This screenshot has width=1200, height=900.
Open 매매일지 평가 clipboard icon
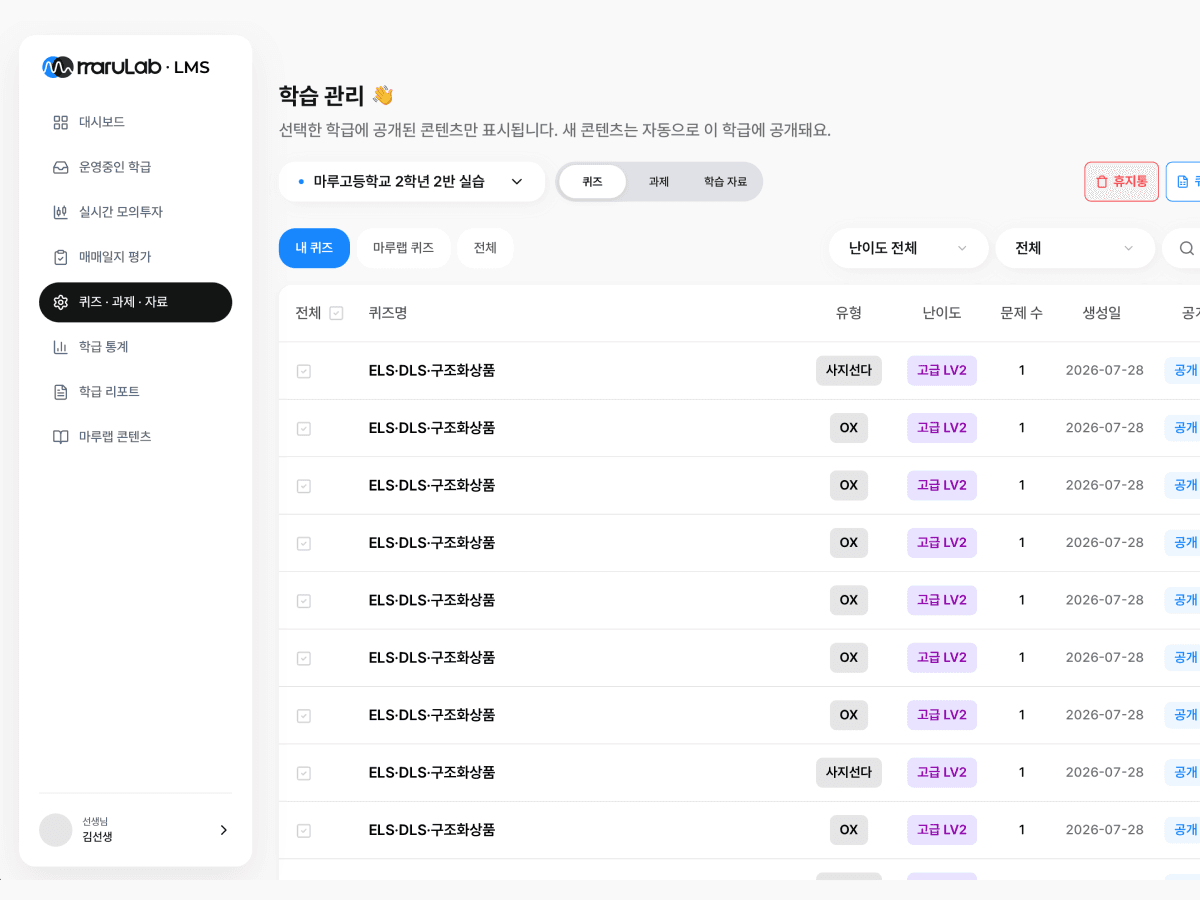(x=61, y=257)
